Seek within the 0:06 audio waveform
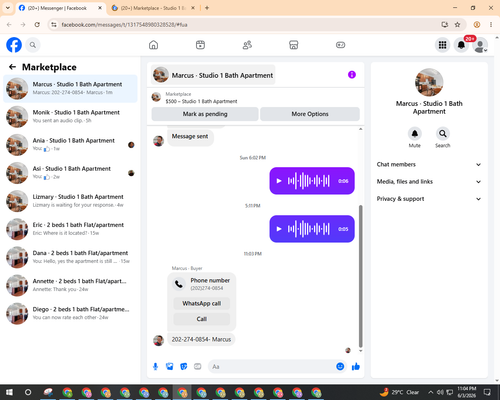This screenshot has height=400, width=500. point(309,181)
